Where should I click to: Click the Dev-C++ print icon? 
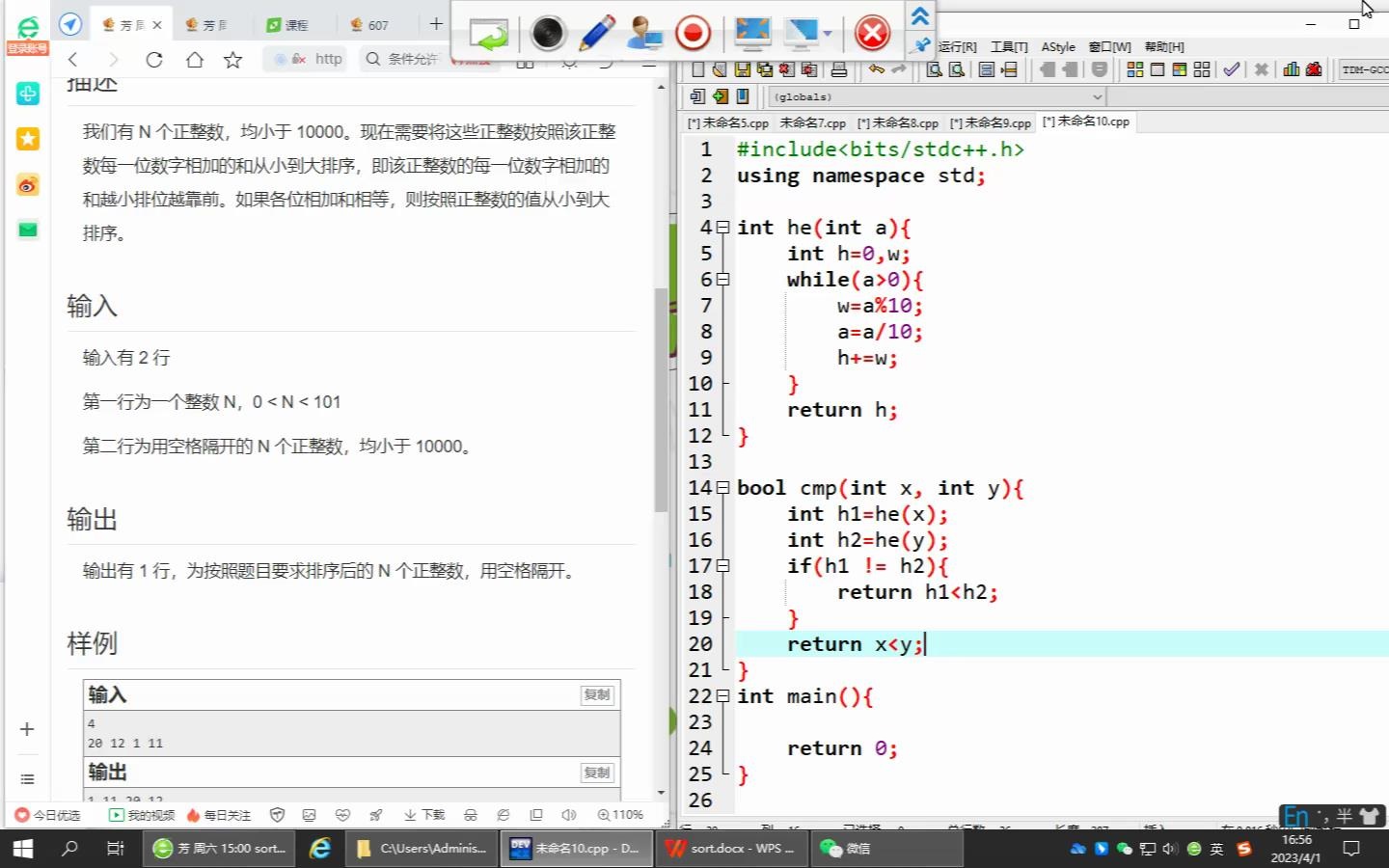point(839,69)
